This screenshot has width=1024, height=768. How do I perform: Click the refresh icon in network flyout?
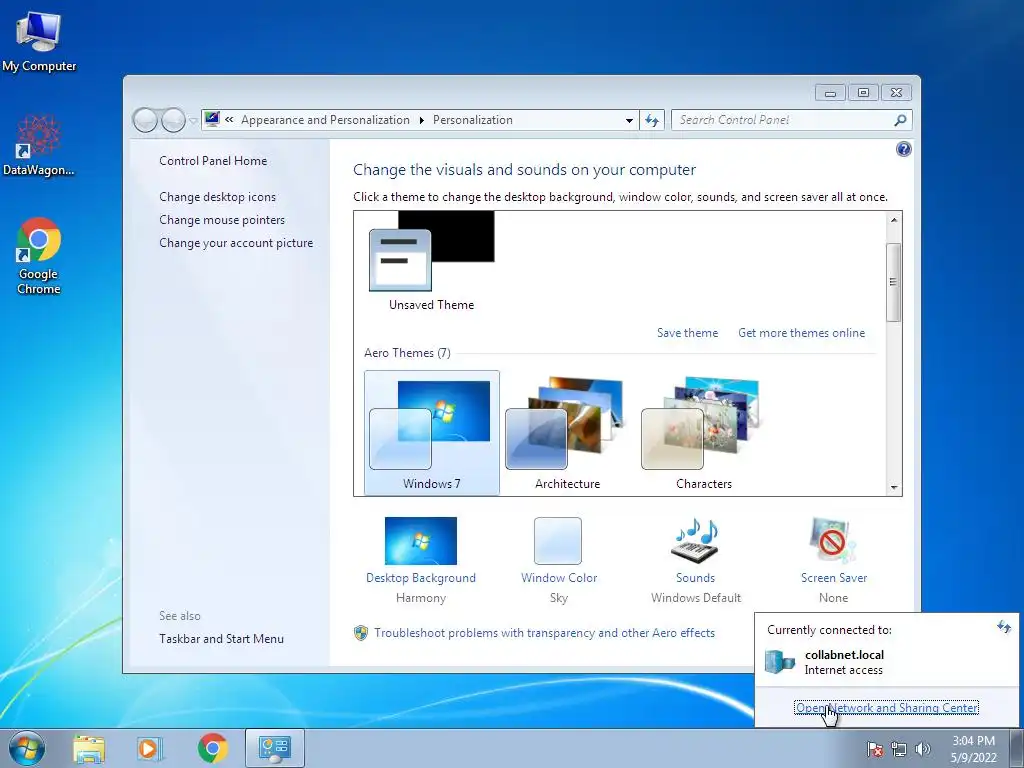pos(1004,628)
